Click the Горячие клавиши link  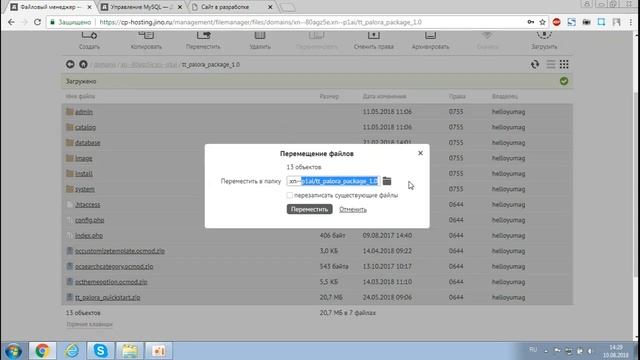pyautogui.click(x=89, y=324)
